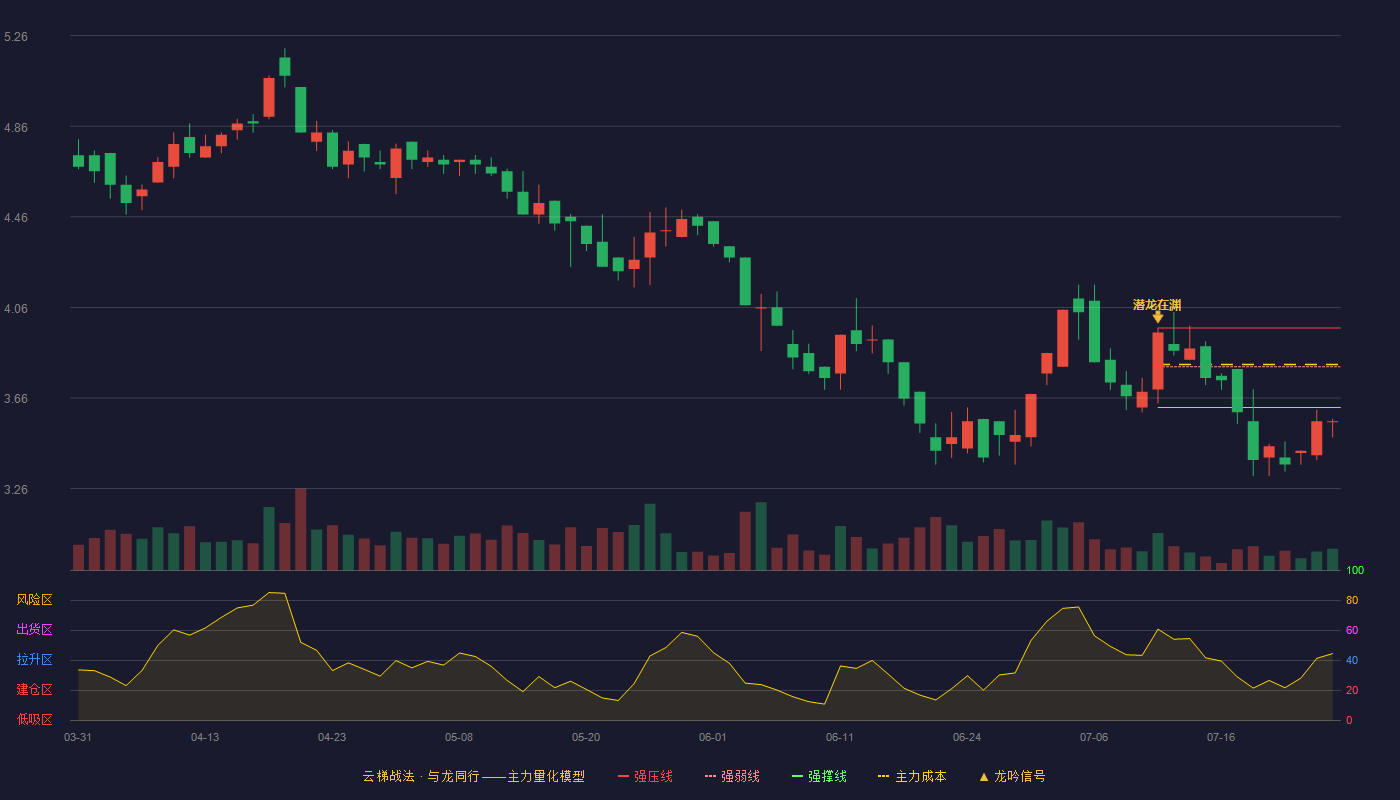Screen dimensions: 1400x800
Task: Click the 06-24 date label
Action: tap(967, 737)
